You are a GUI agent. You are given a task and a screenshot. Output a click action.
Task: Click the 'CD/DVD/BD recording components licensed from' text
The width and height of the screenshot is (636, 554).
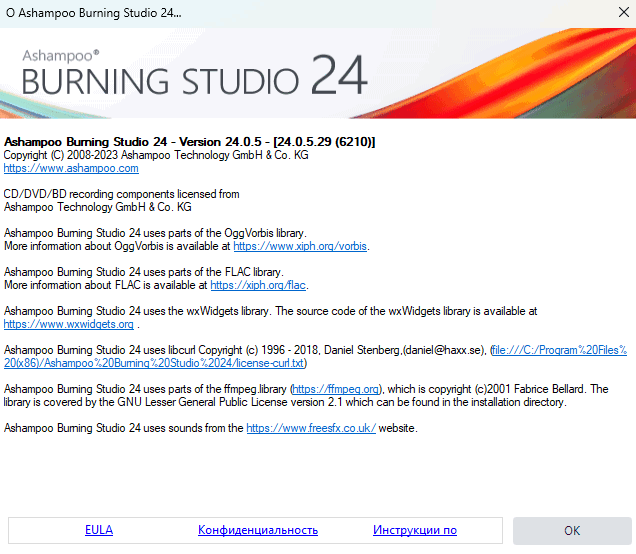click(122, 194)
